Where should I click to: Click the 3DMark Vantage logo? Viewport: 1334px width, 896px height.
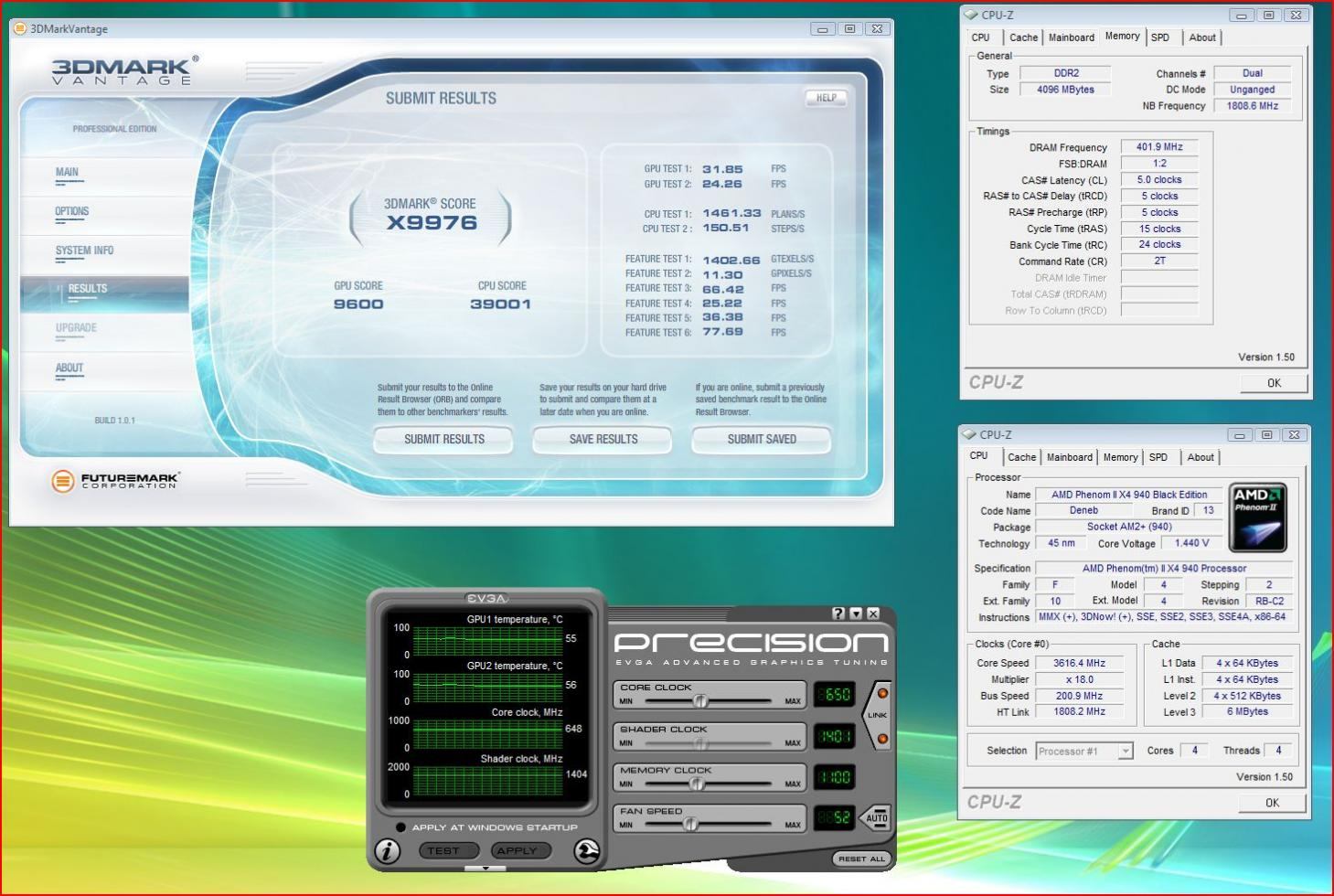pyautogui.click(x=124, y=70)
